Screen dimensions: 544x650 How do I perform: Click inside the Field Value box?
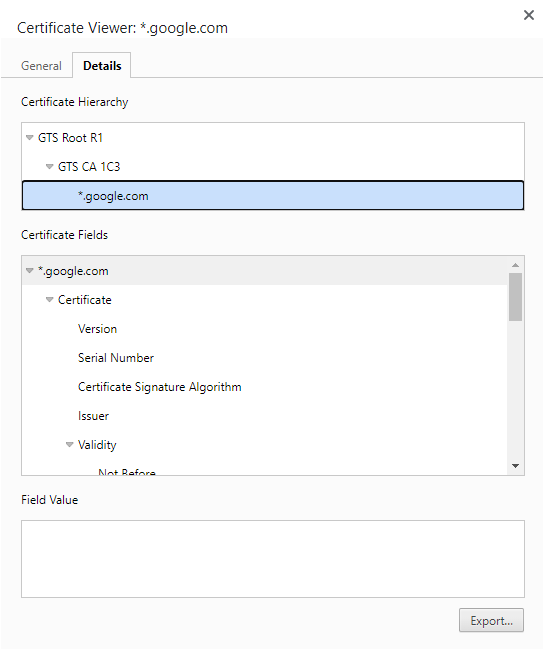pyautogui.click(x=273, y=559)
